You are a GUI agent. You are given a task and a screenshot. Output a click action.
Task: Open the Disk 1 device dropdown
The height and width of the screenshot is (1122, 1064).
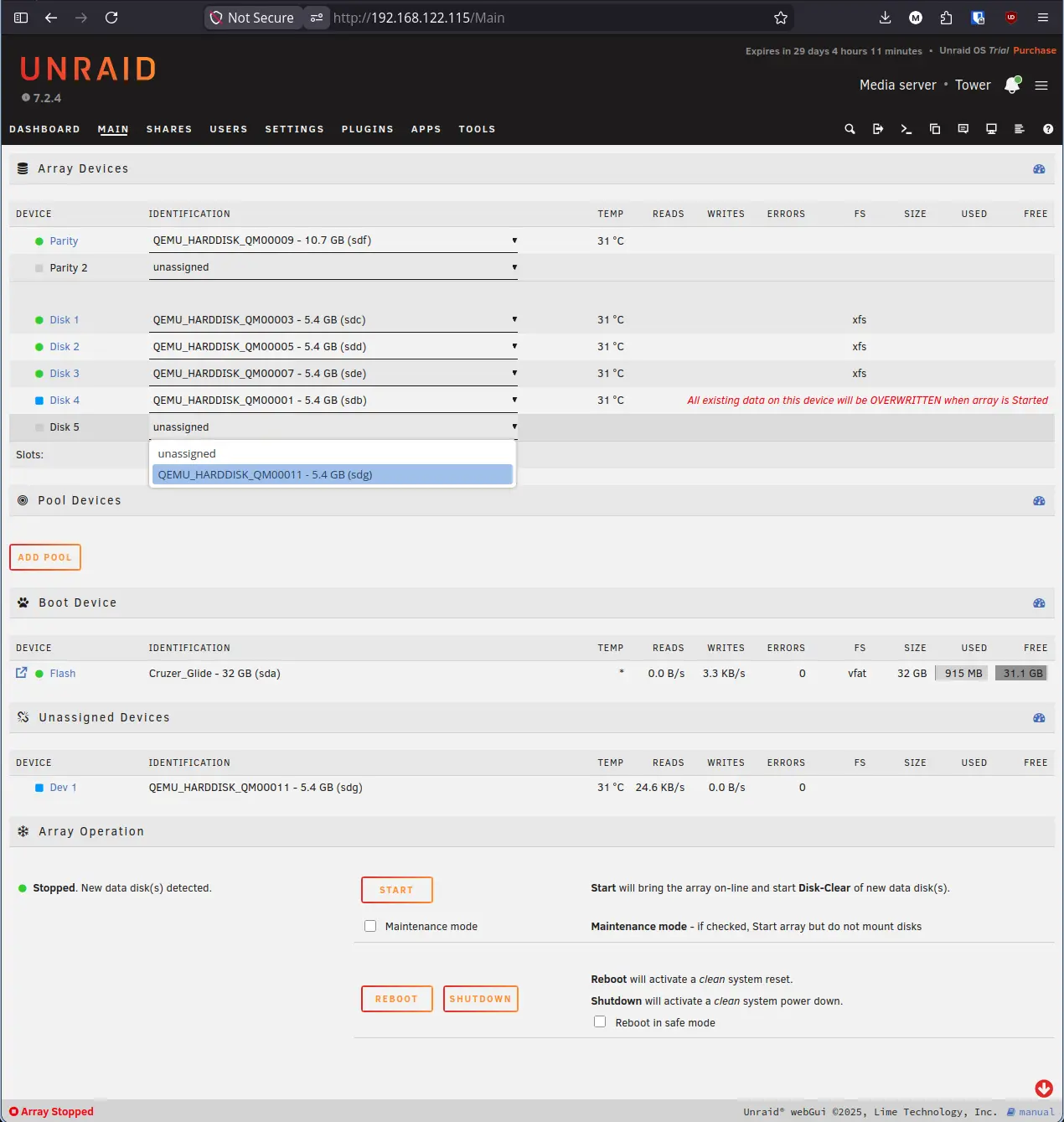coord(333,320)
